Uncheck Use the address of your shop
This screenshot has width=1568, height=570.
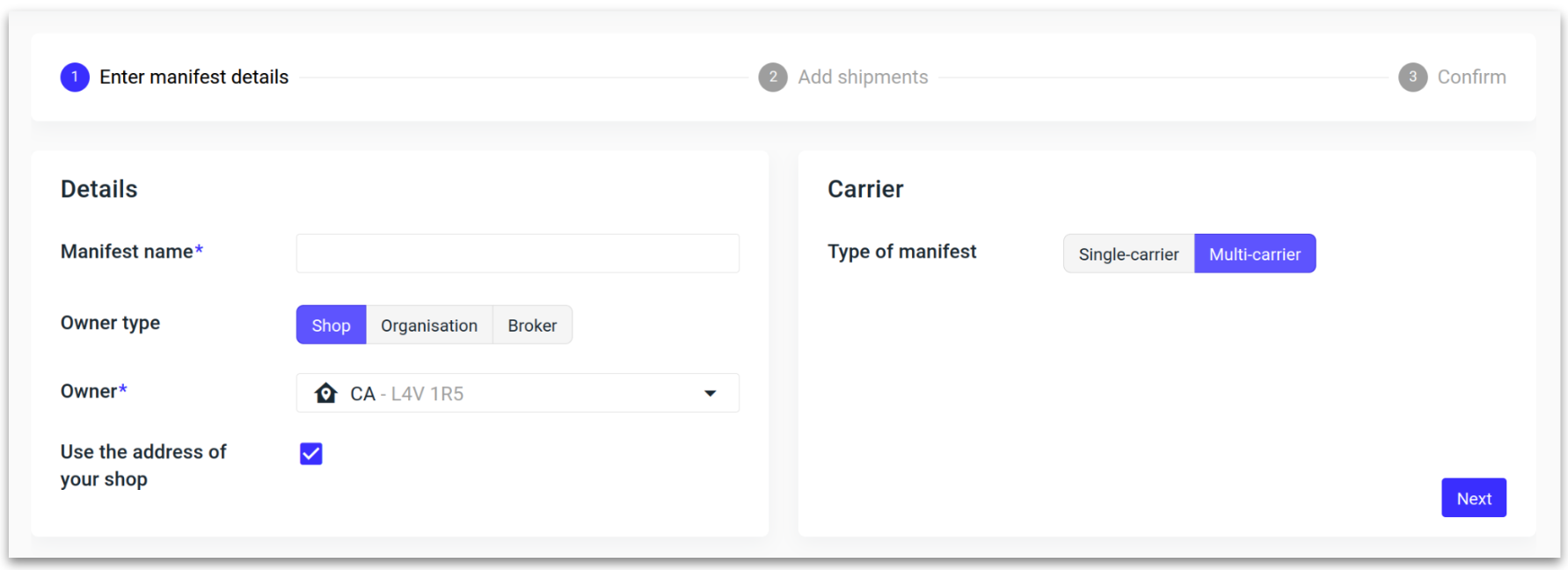pos(311,454)
